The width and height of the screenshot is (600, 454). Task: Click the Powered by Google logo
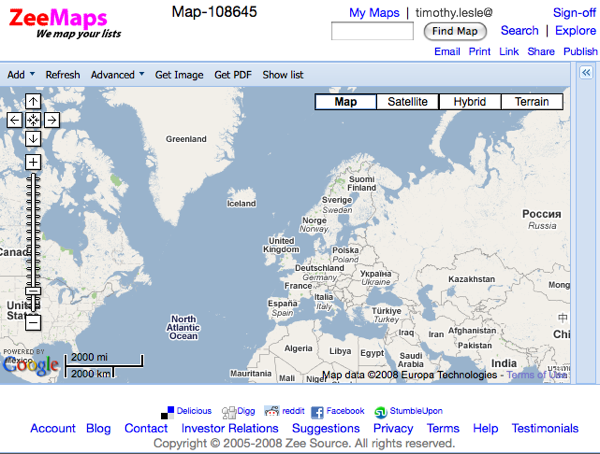(x=31, y=362)
